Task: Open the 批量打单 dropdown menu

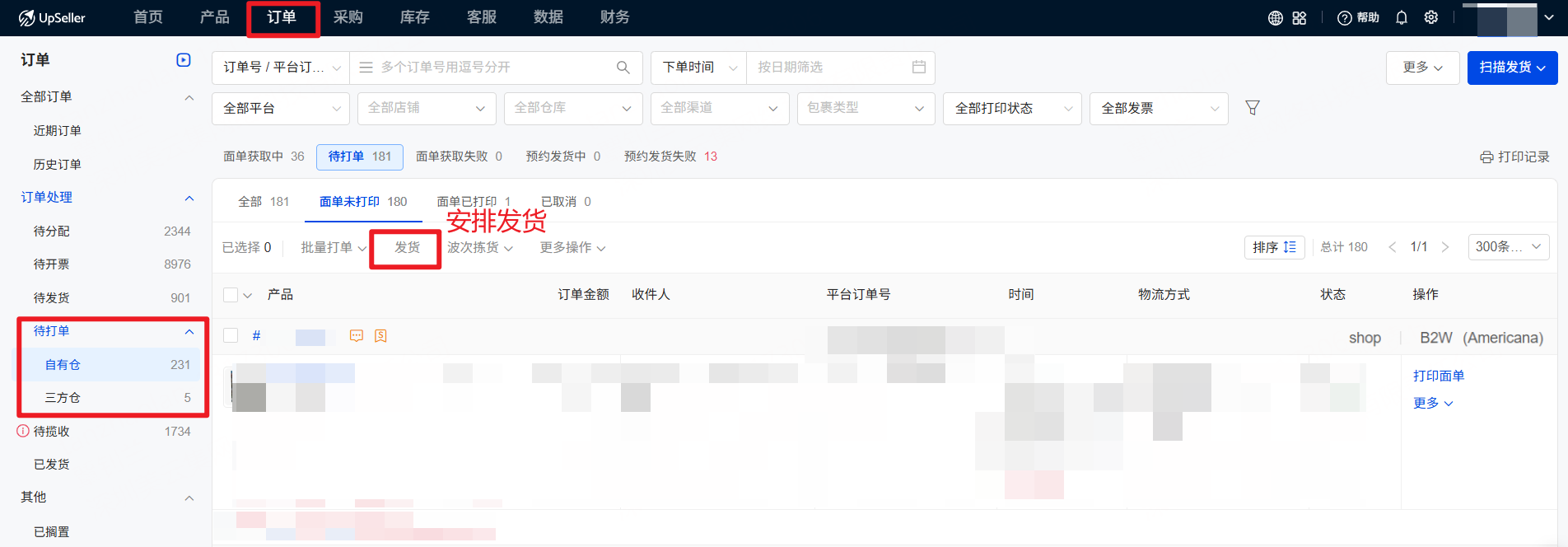Action: (333, 248)
